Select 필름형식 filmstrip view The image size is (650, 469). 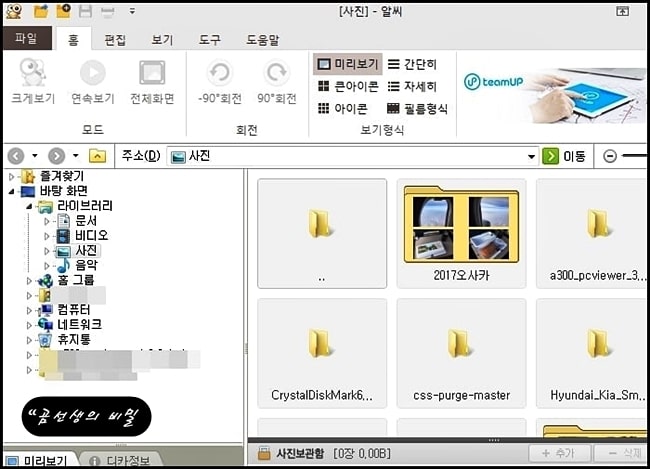pos(417,109)
